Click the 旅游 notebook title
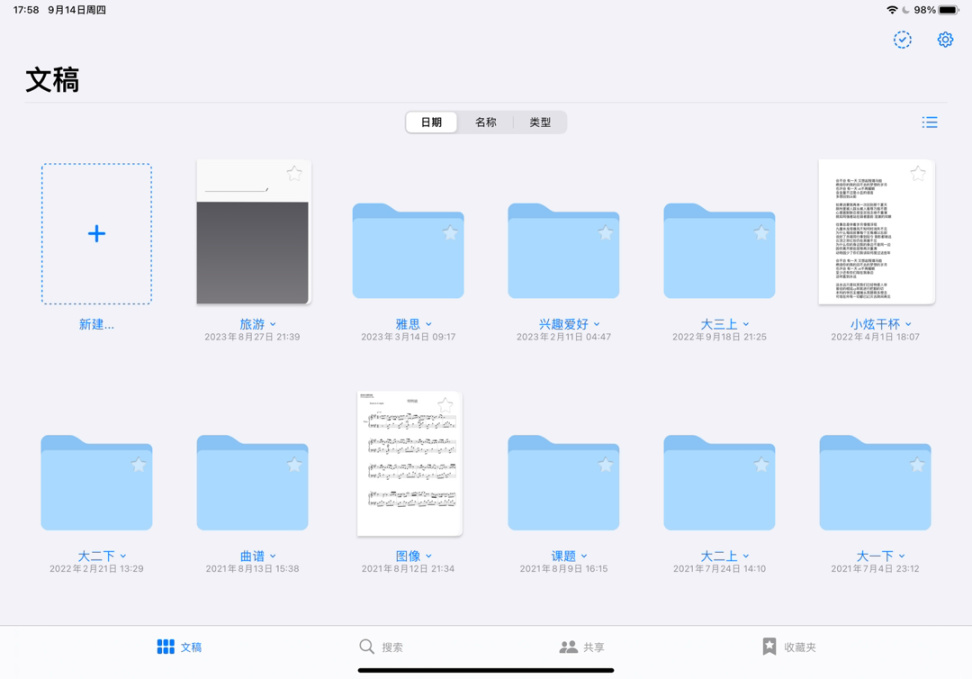 (x=252, y=324)
